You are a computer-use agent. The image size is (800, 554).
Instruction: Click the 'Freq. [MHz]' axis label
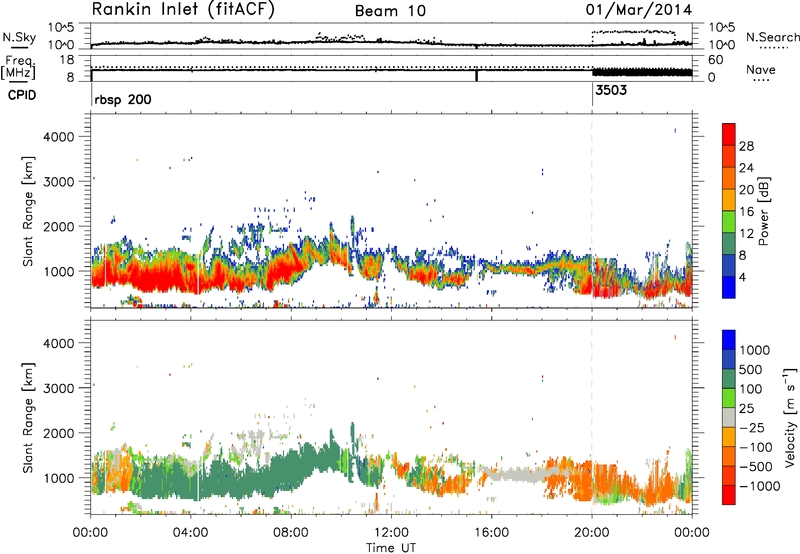19,68
